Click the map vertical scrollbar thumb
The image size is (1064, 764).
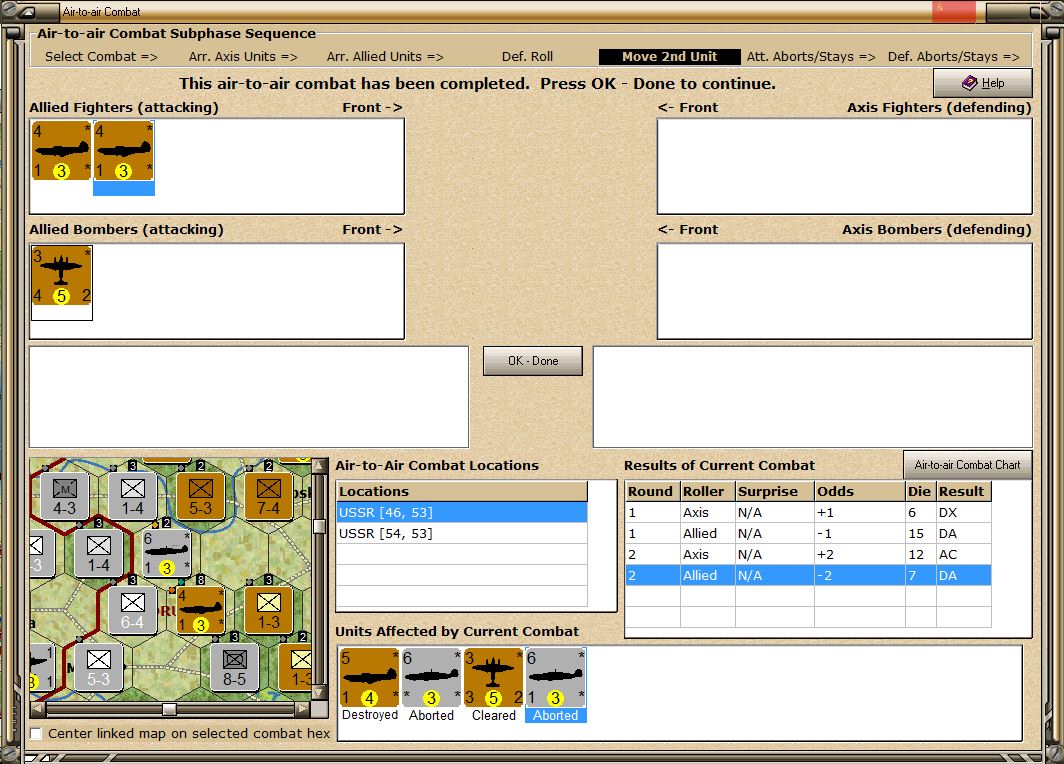[319, 527]
